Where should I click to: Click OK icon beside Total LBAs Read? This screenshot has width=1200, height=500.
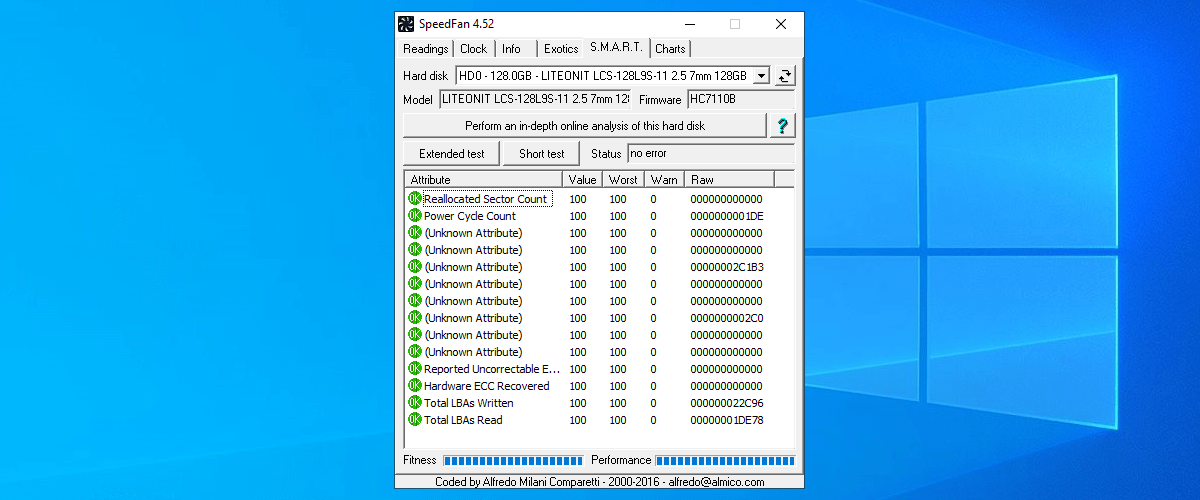(415, 419)
